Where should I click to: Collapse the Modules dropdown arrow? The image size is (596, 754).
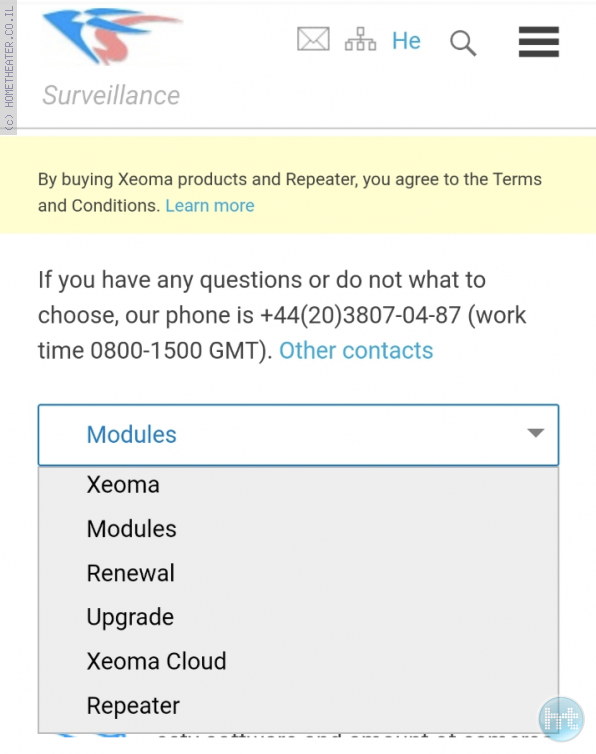point(535,433)
